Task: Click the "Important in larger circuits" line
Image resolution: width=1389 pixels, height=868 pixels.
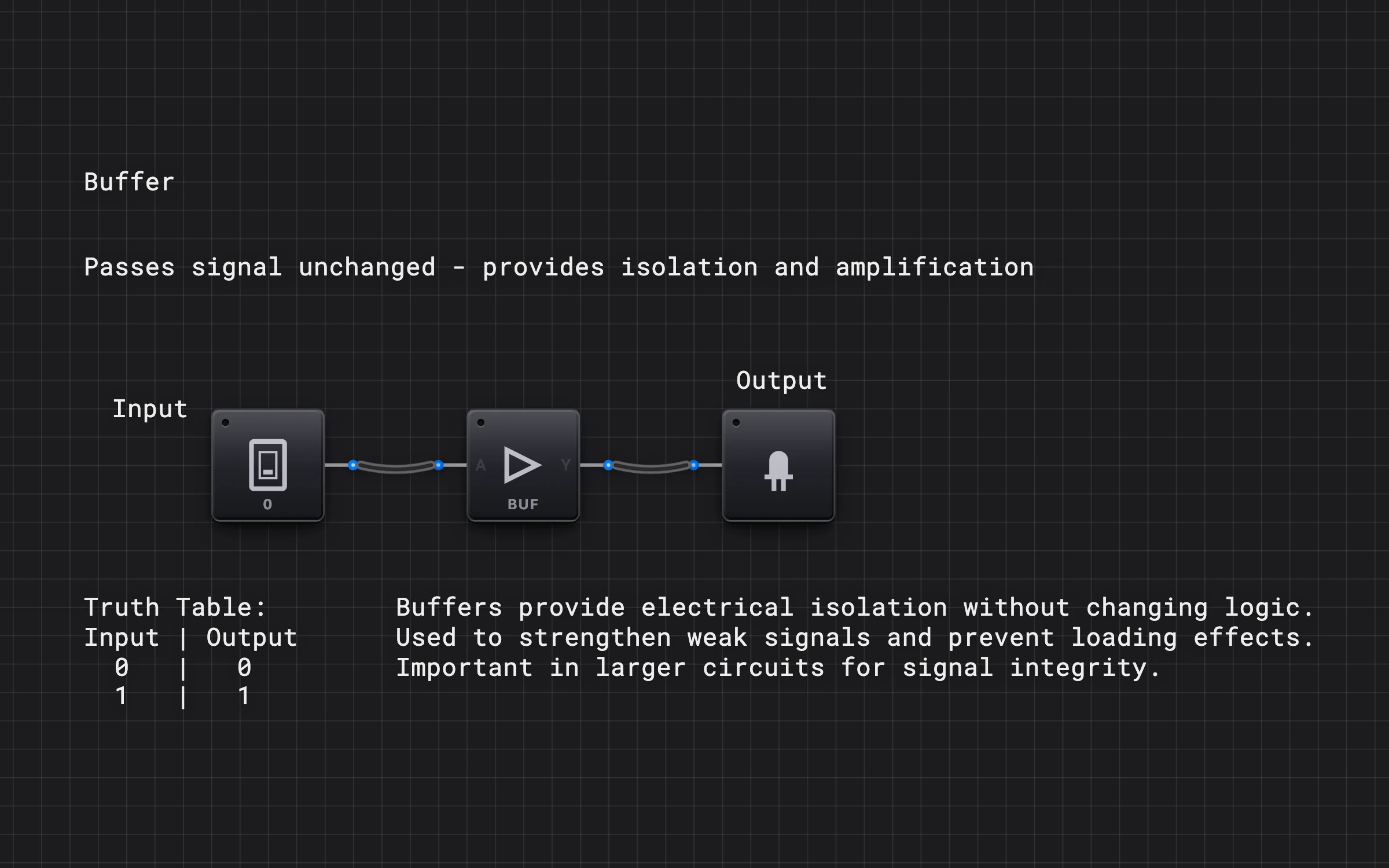Action: pyautogui.click(x=778, y=668)
